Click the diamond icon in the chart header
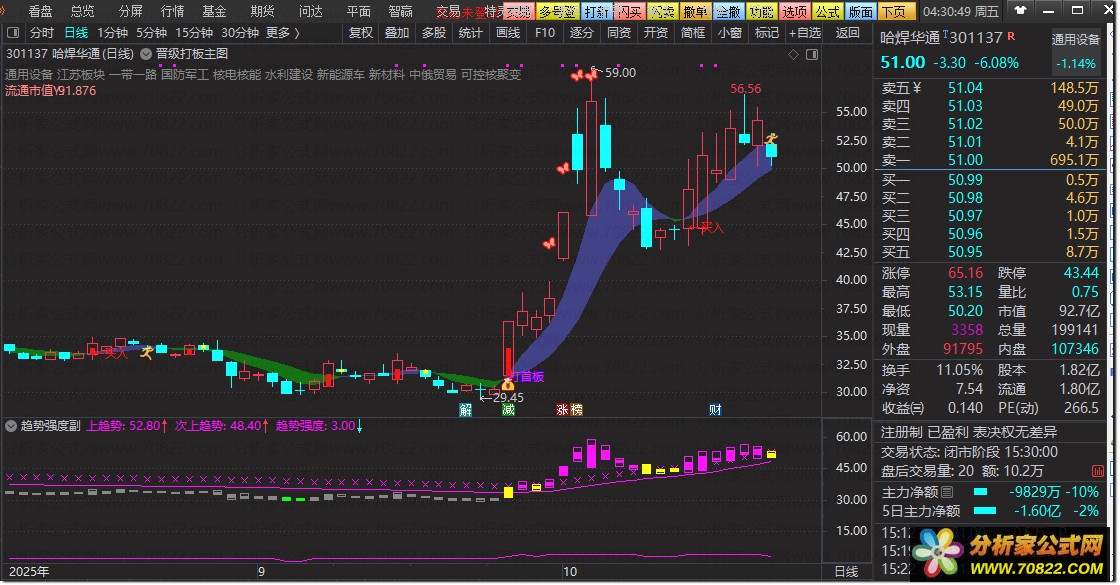Image resolution: width=1120 pixels, height=585 pixels. pos(794,54)
